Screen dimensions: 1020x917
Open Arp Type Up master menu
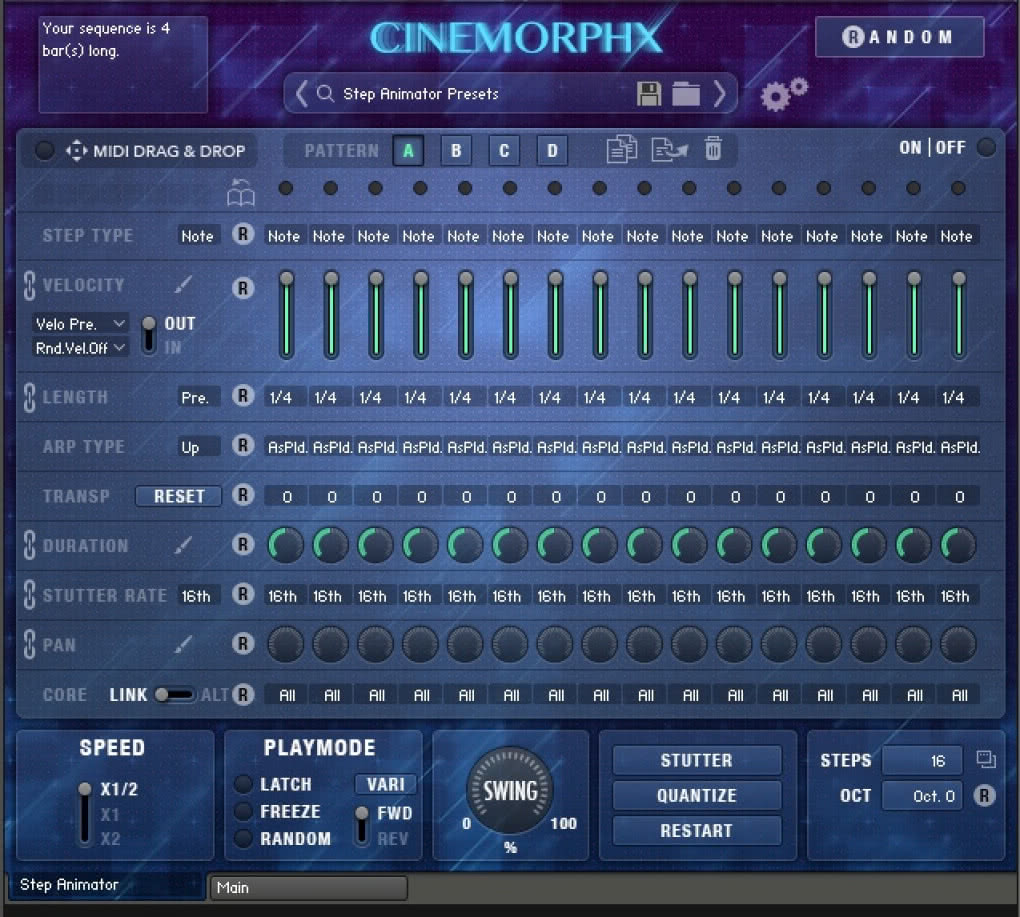pos(198,447)
